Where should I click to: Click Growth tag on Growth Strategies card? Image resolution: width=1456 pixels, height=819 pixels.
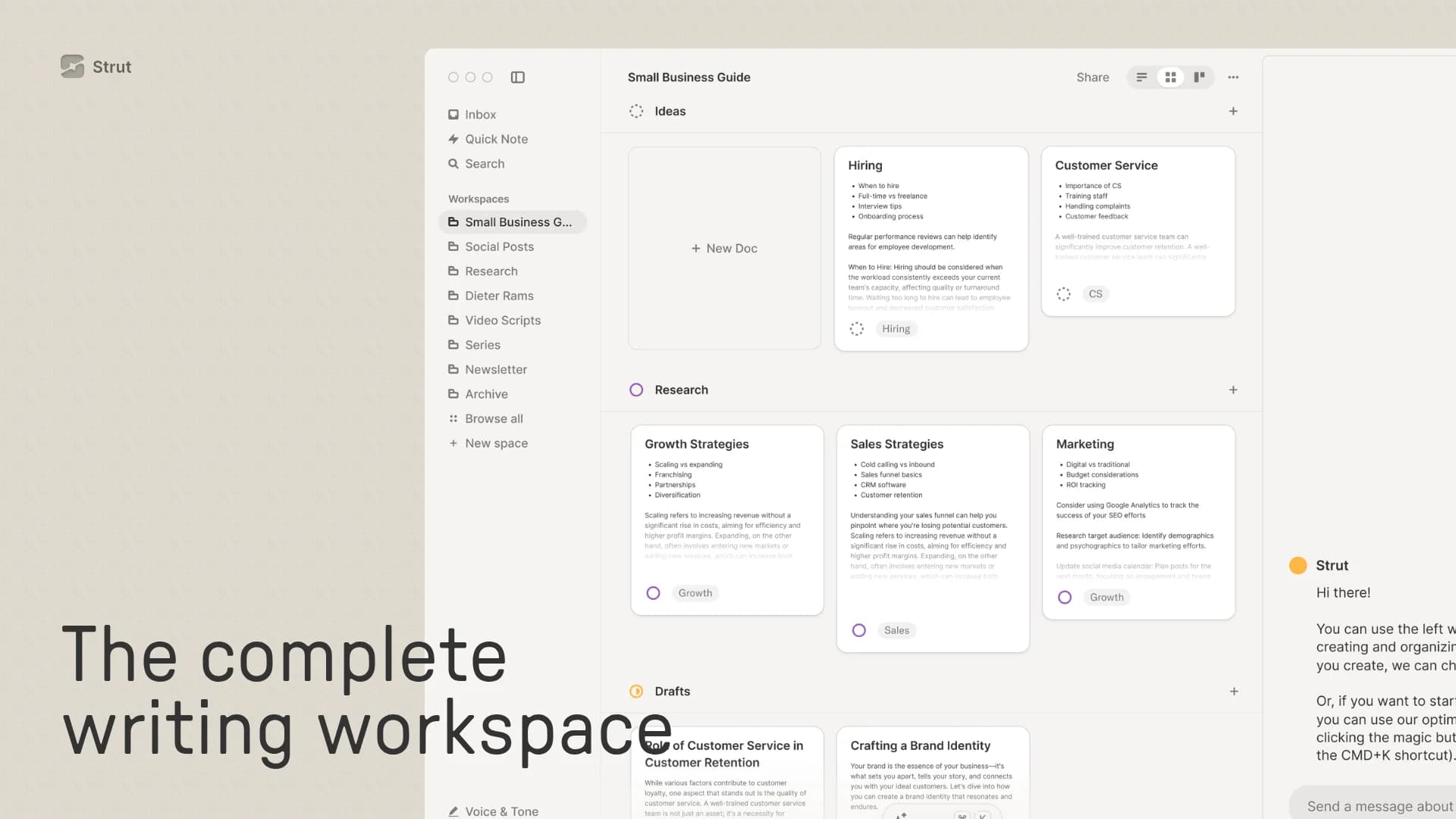tap(695, 593)
